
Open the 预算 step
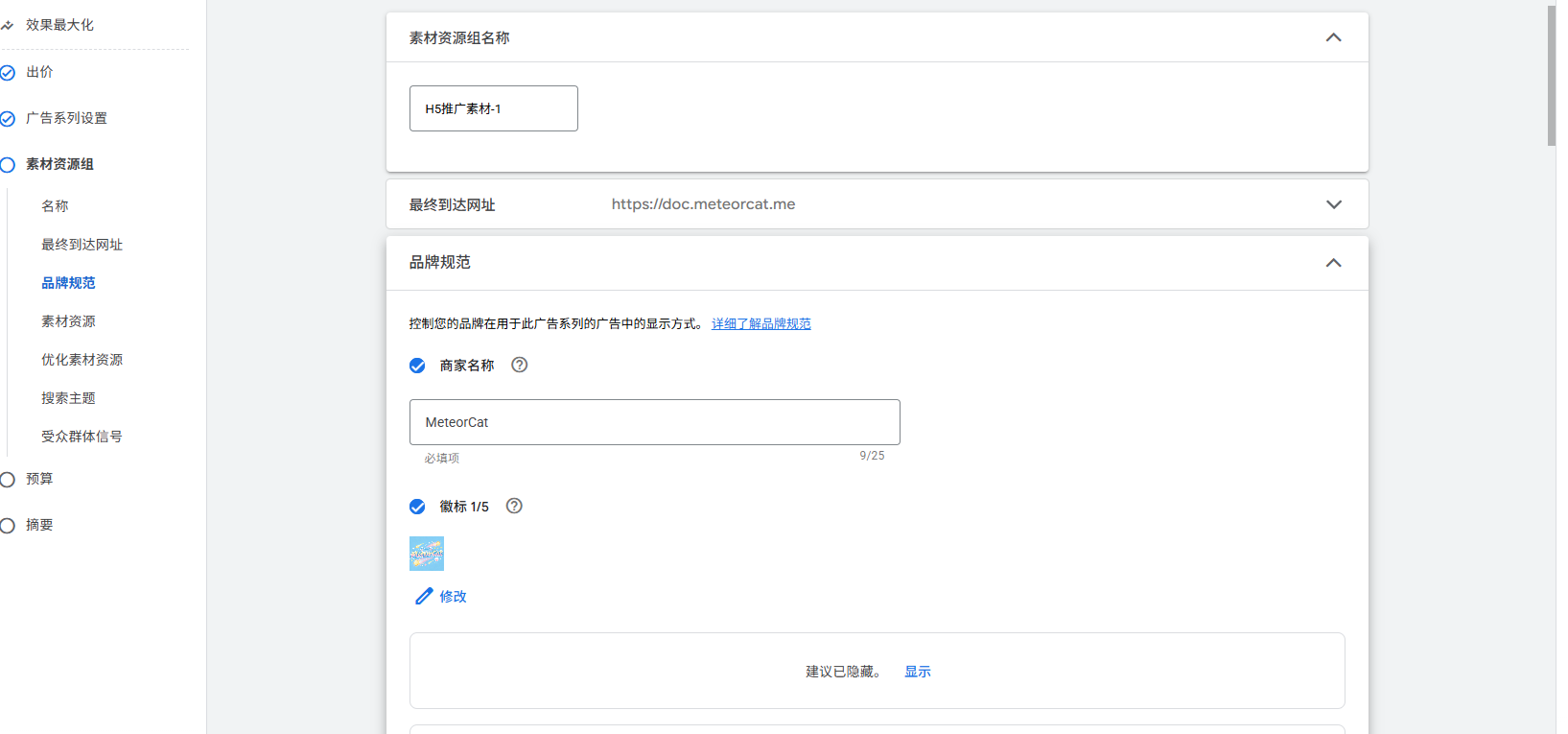click(39, 479)
